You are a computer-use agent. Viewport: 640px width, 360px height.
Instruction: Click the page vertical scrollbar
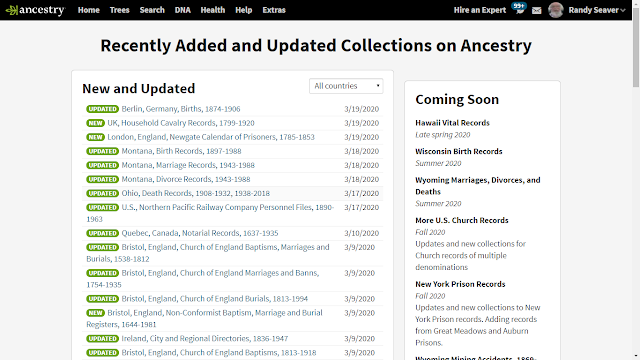(x=636, y=180)
